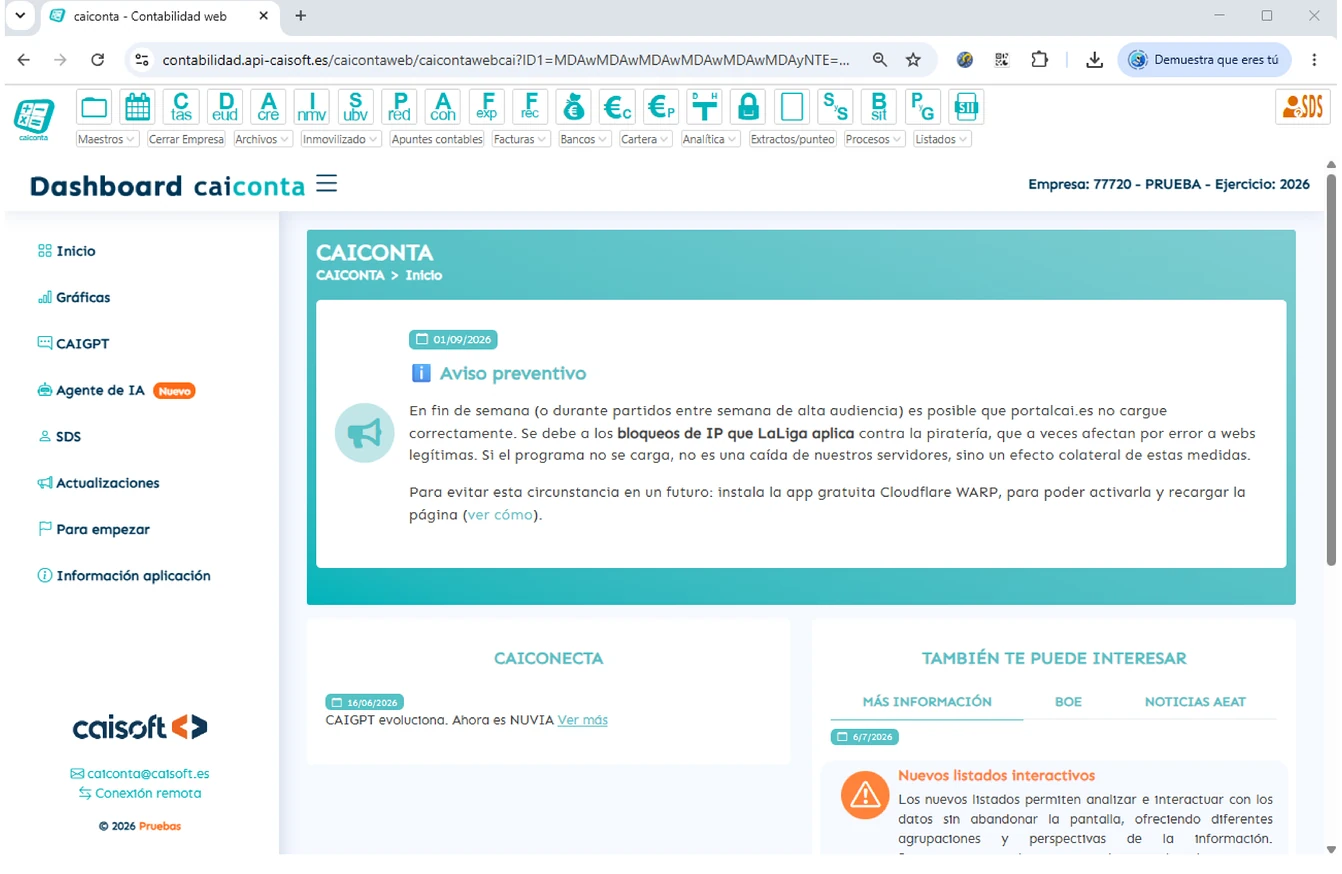Go to Inicio in the sidebar
The image size is (1342, 874).
click(67, 251)
